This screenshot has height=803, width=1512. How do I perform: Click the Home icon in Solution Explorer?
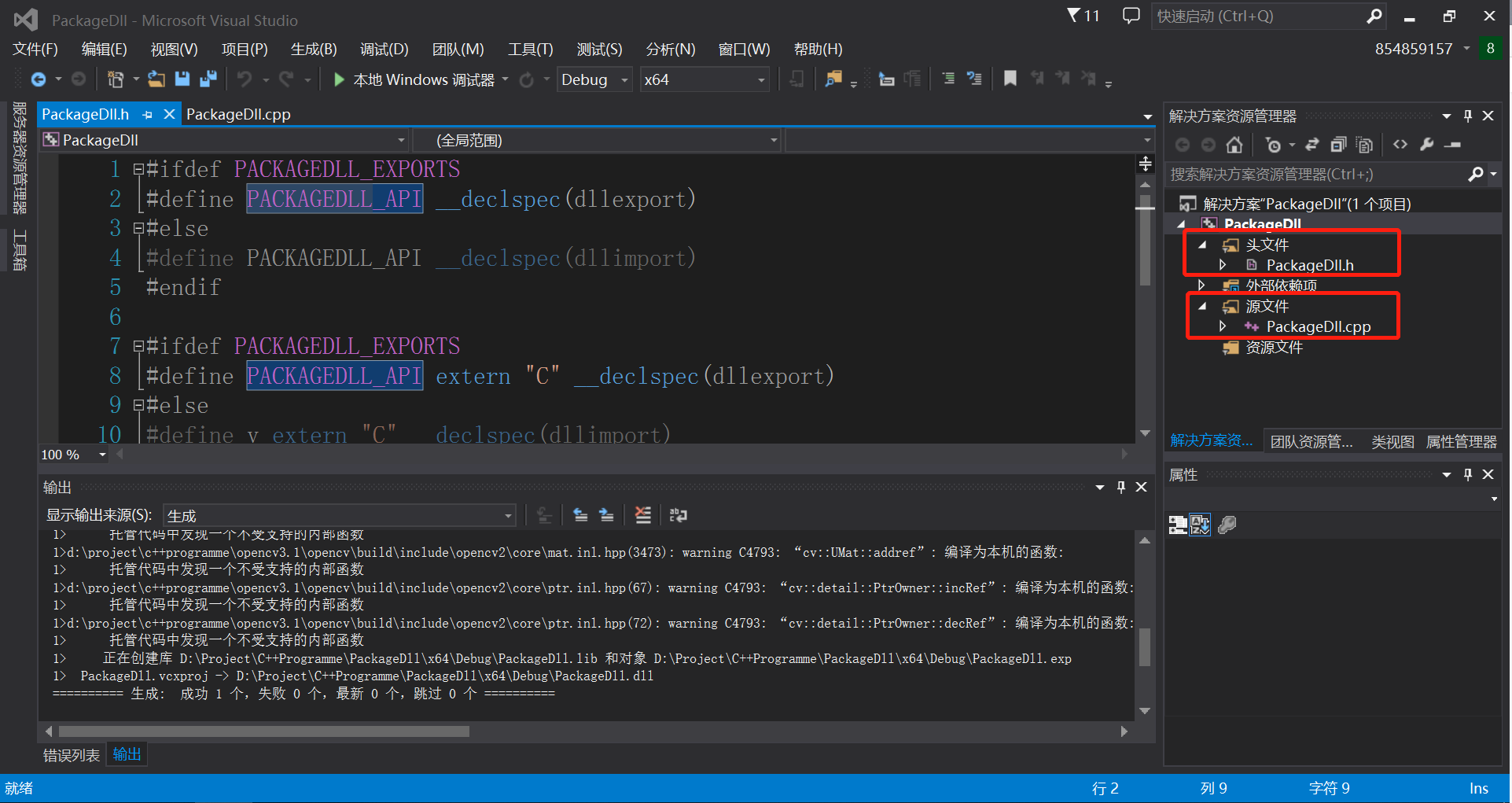1233,145
